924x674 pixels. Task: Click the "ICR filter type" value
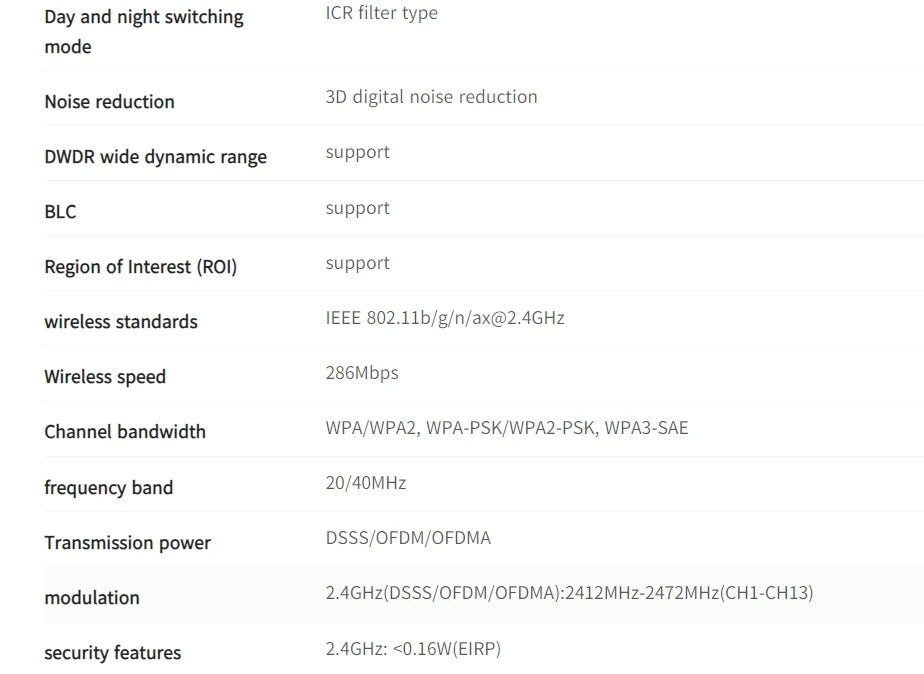381,13
